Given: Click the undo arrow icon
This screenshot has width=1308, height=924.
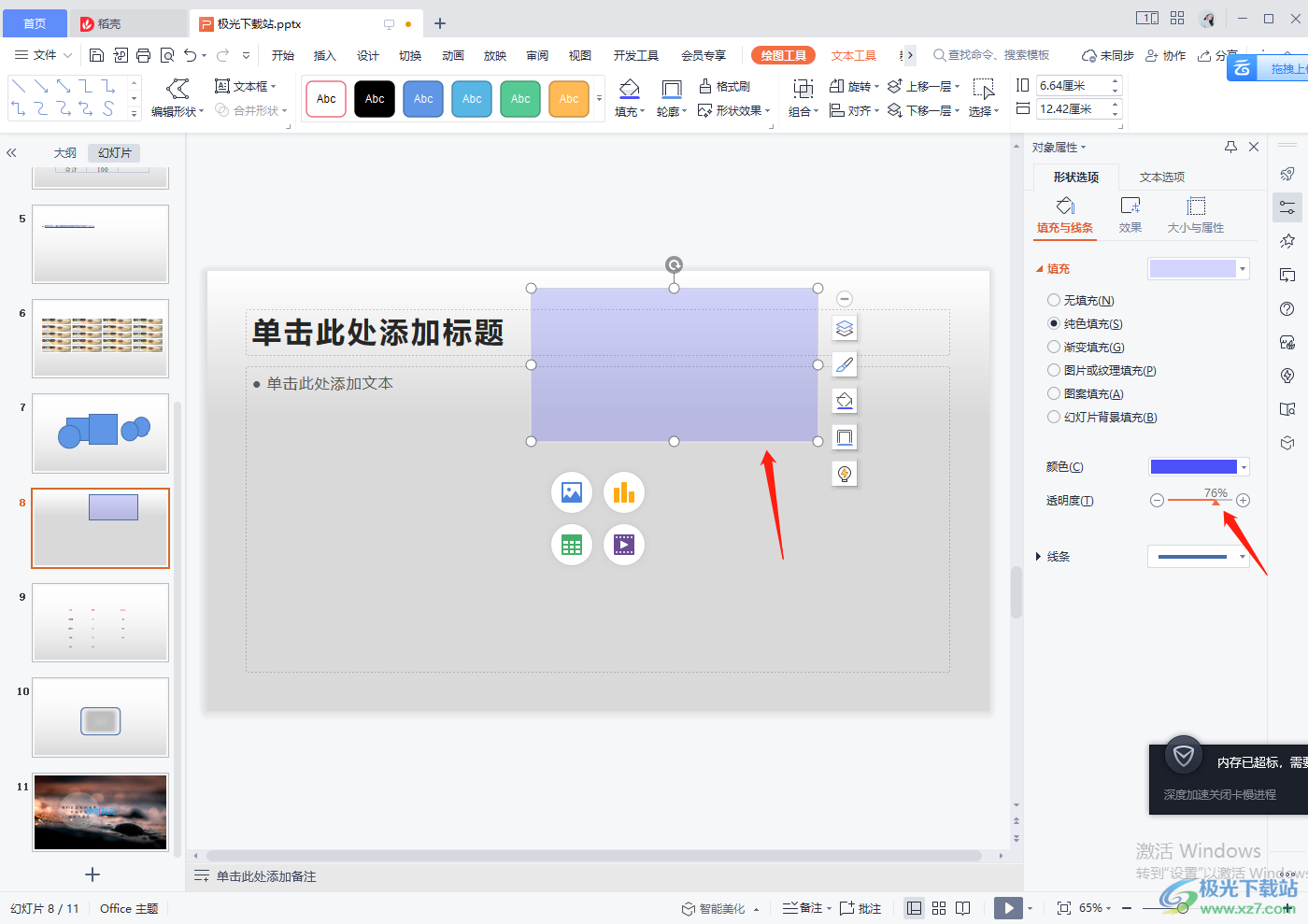Looking at the screenshot, I should [x=191, y=55].
